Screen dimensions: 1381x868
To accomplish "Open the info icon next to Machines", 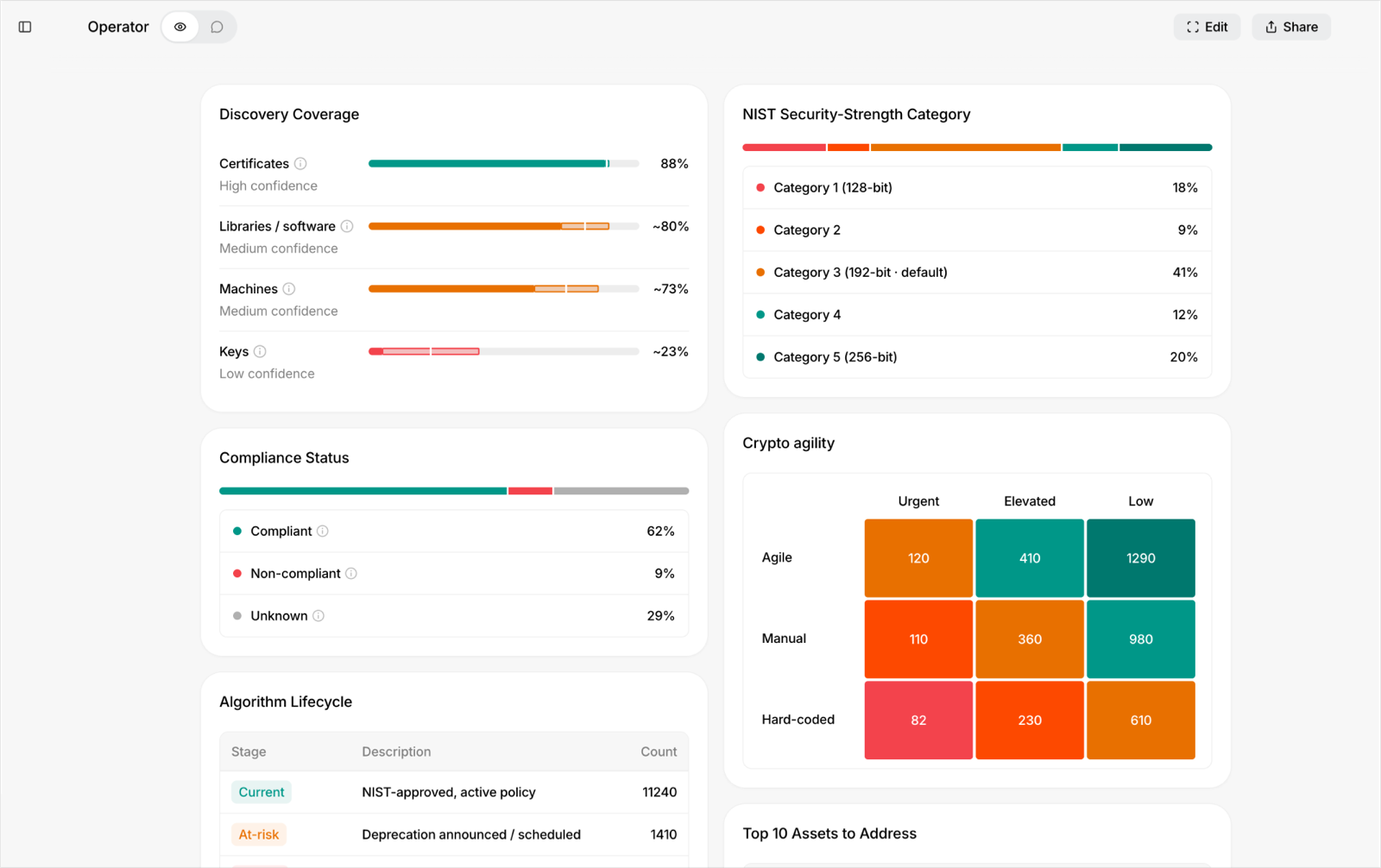I will 289,289.
